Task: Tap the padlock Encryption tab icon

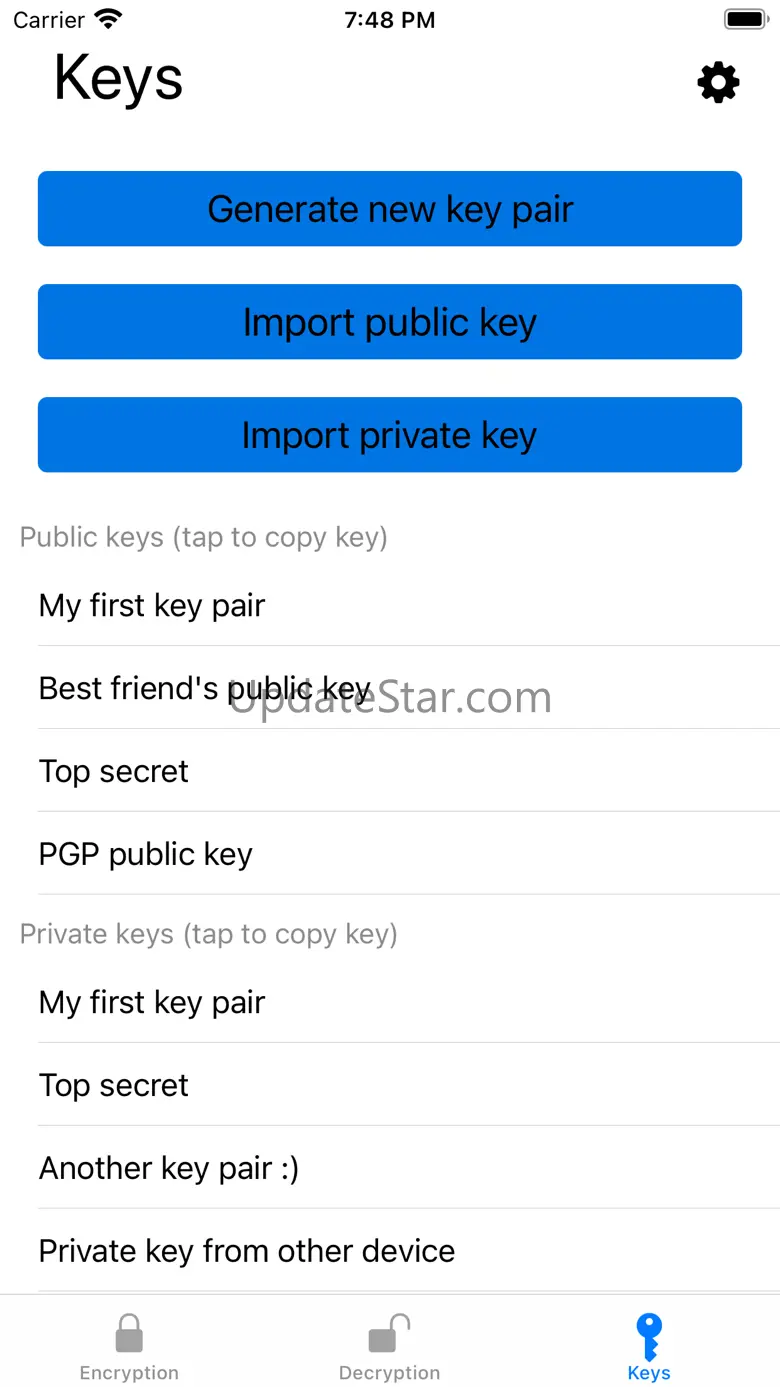Action: pos(129,1333)
